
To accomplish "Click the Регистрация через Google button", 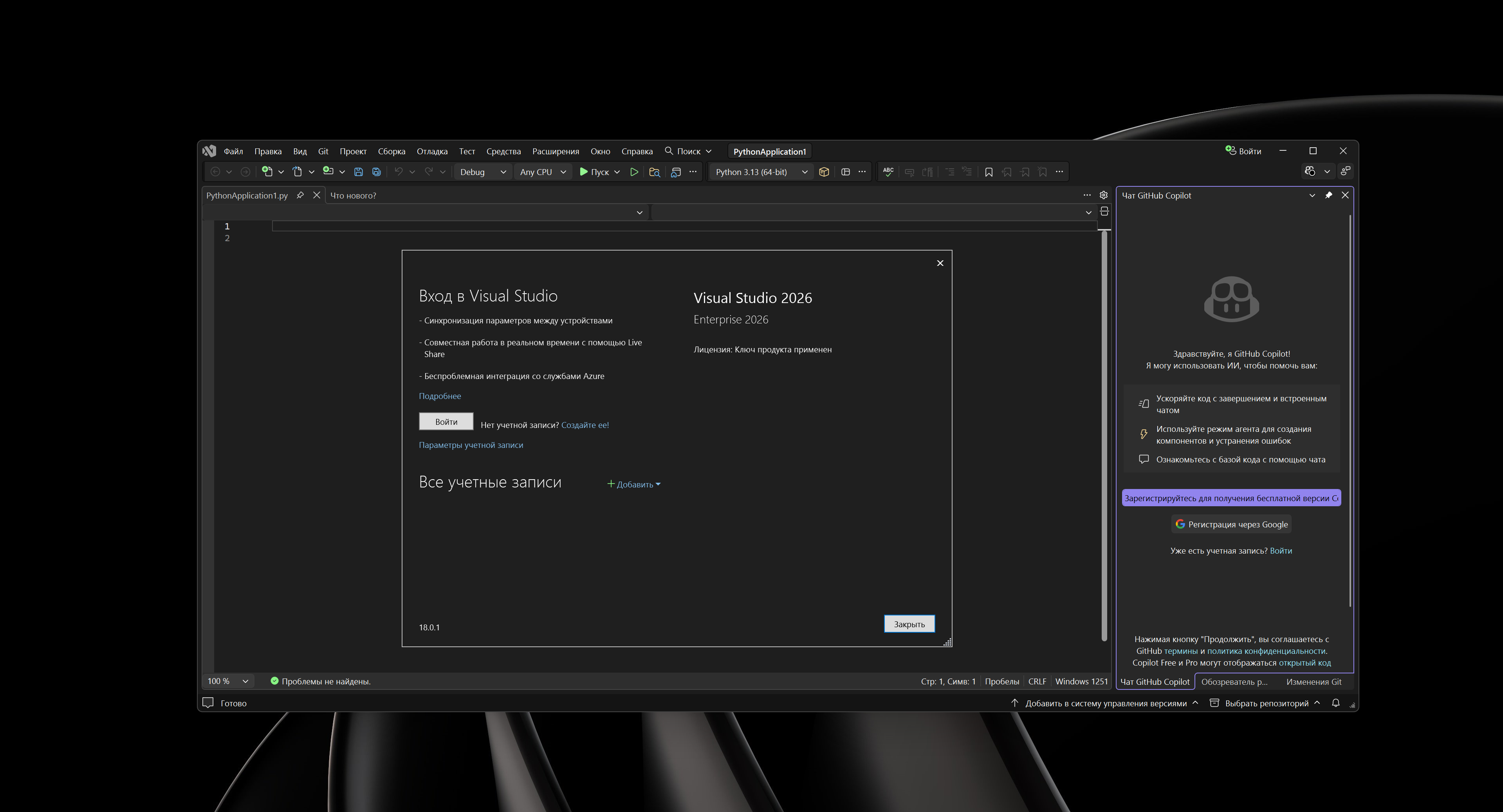I will pos(1231,524).
